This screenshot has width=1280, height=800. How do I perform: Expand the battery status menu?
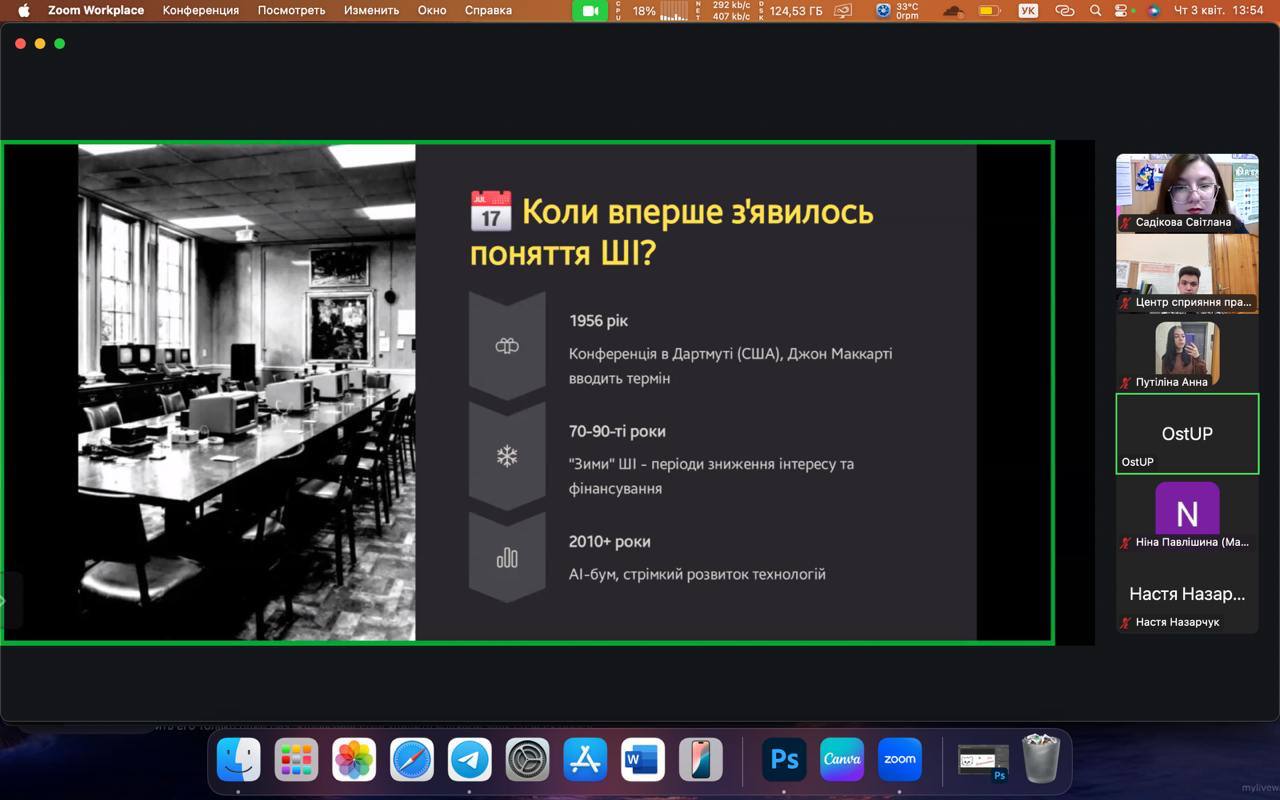[989, 11]
